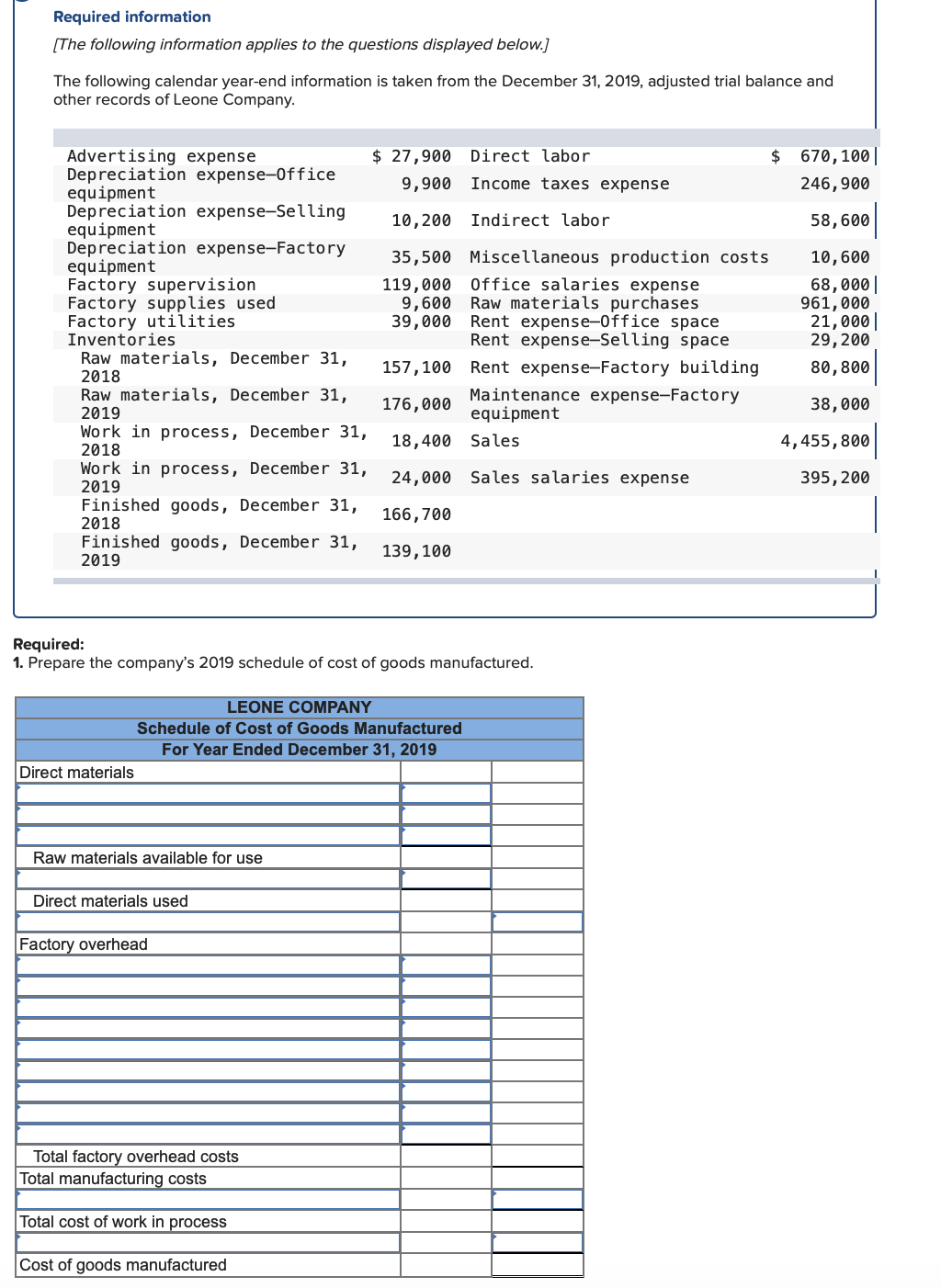
Task: Select the Cost of goods manufactured row label
Action: click(x=125, y=1264)
